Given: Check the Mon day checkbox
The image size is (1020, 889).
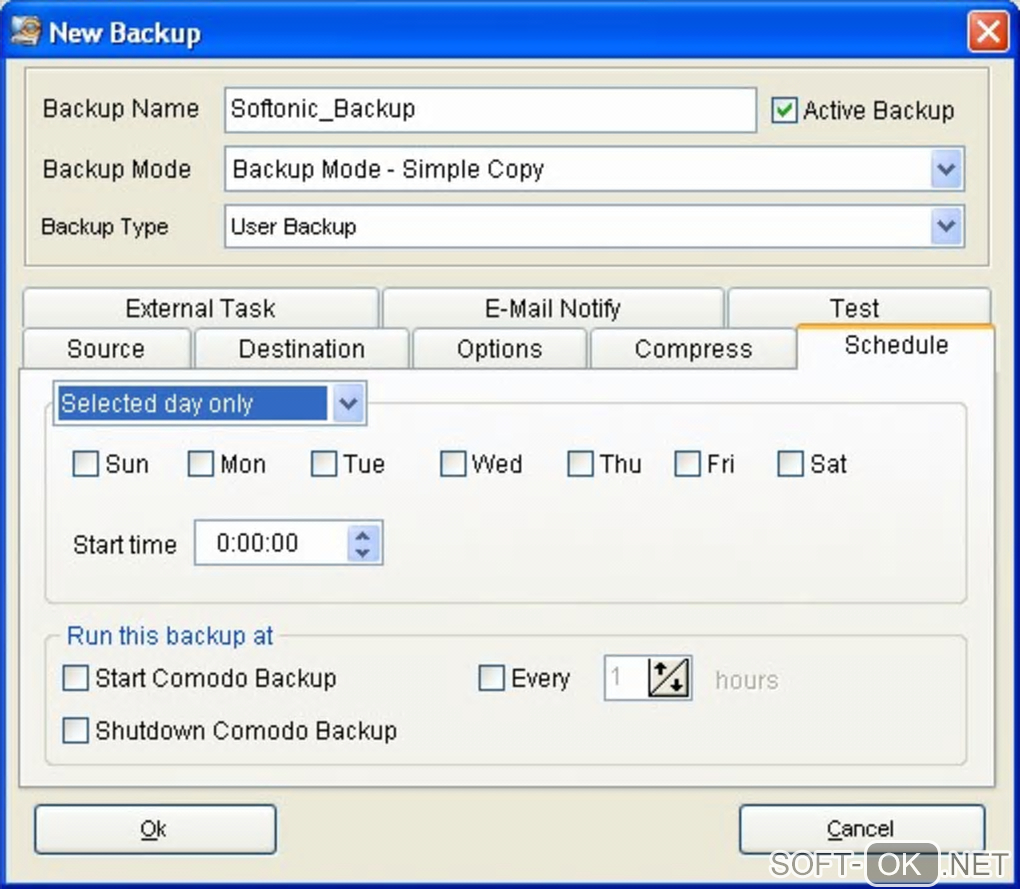Looking at the screenshot, I should pos(200,464).
